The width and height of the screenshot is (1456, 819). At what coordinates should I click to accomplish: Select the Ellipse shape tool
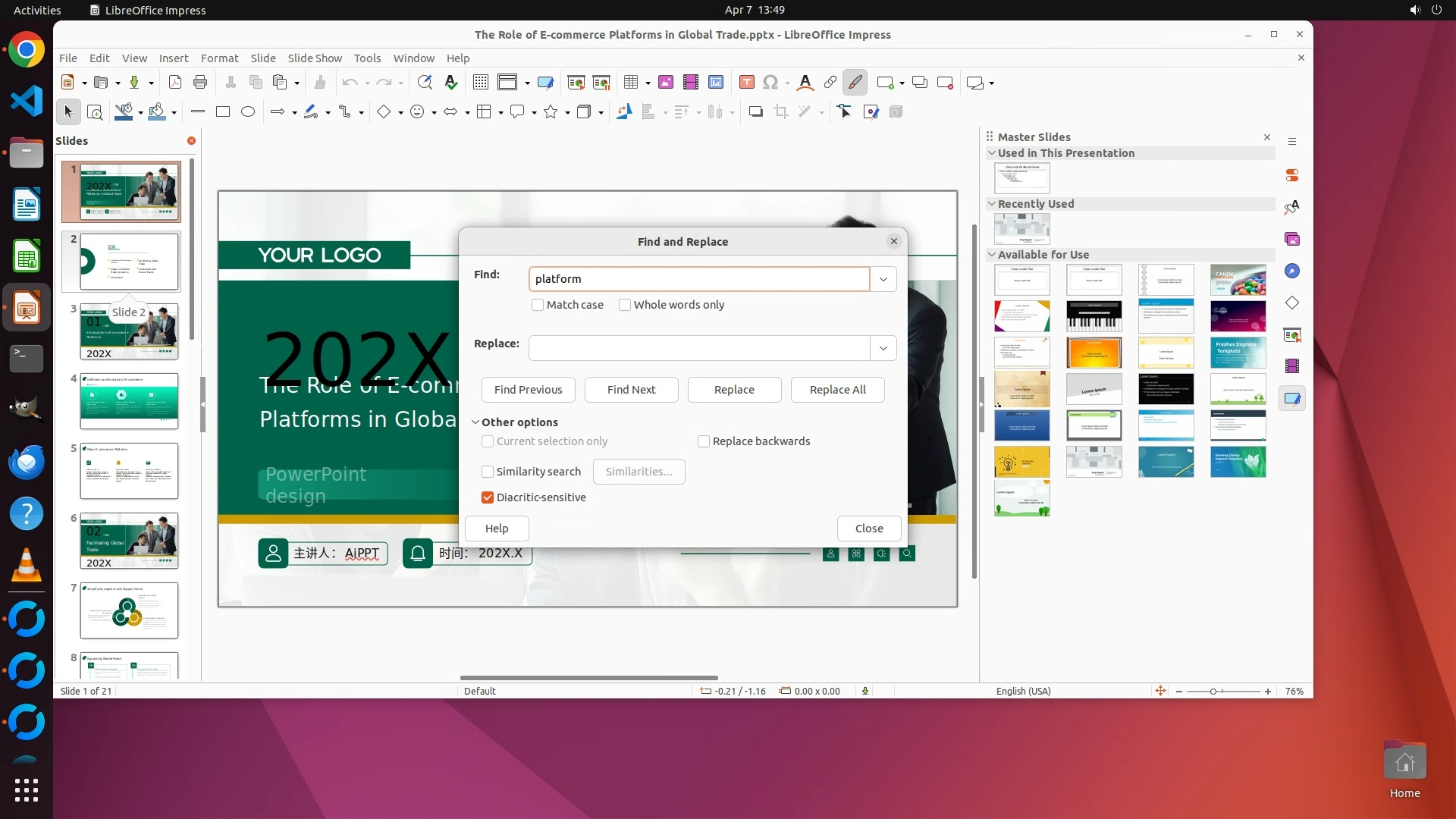point(248,112)
